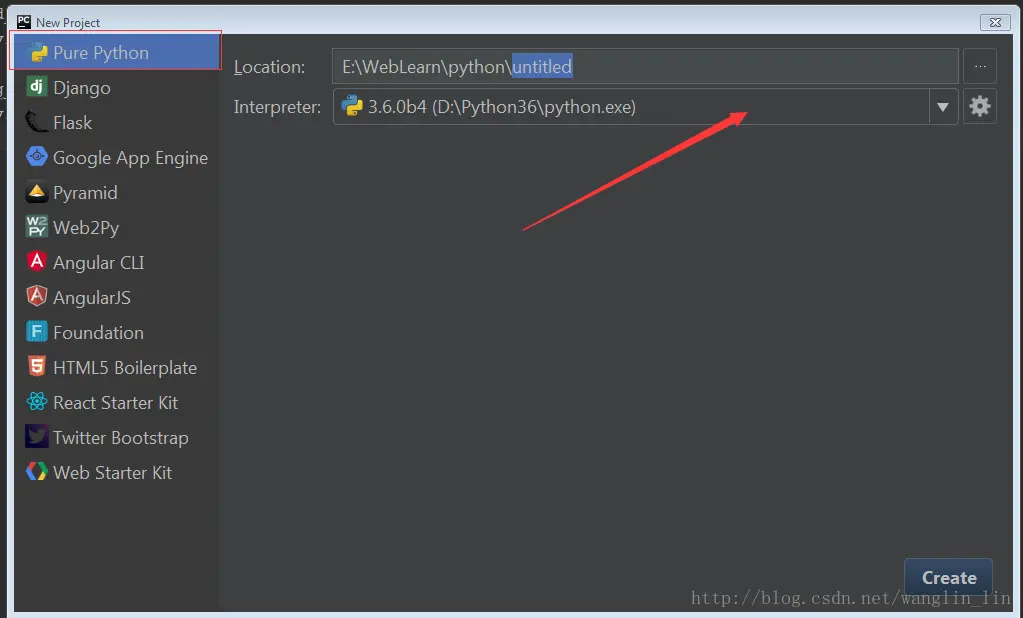
Task: Select Google App Engine label
Action: coord(130,158)
